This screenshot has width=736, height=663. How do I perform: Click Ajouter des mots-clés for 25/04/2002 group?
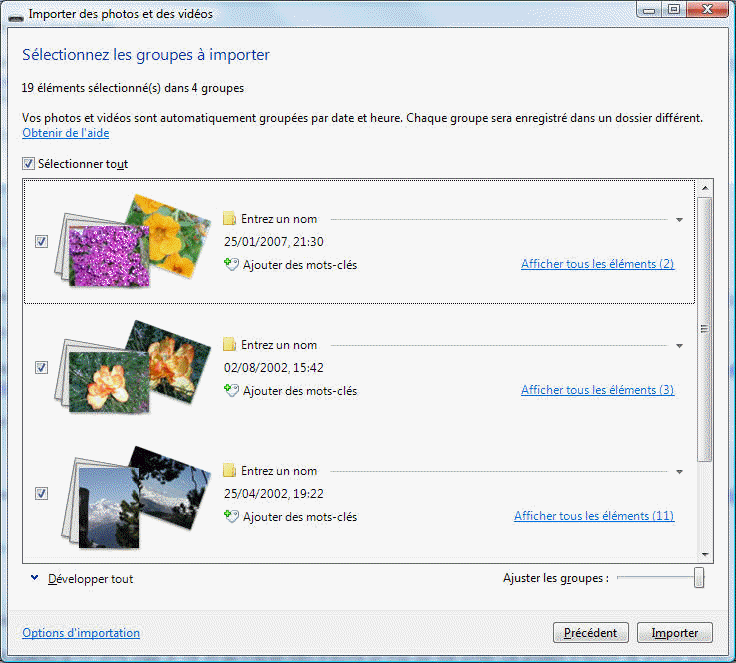[300, 517]
